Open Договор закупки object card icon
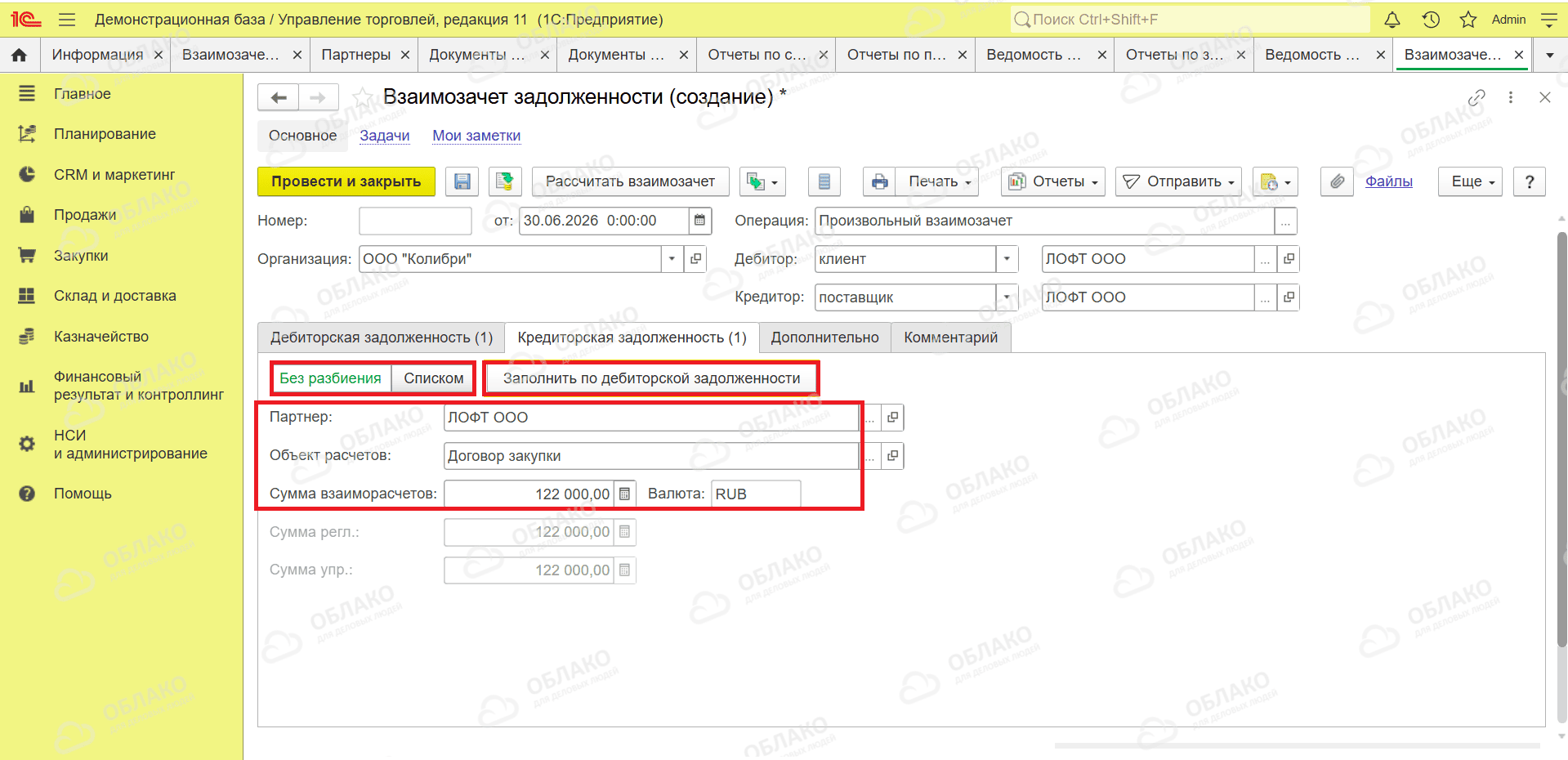1568x760 pixels. [x=893, y=456]
